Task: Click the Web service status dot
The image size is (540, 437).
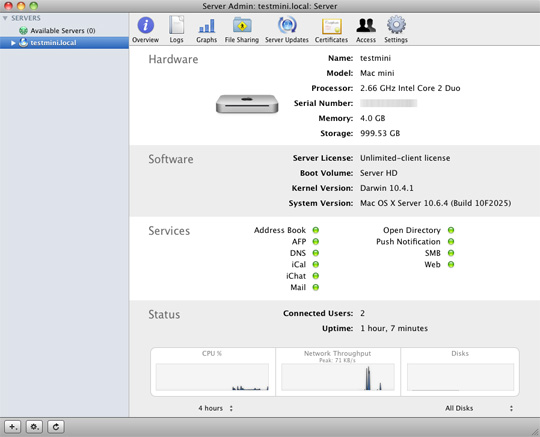Action: 451,264
